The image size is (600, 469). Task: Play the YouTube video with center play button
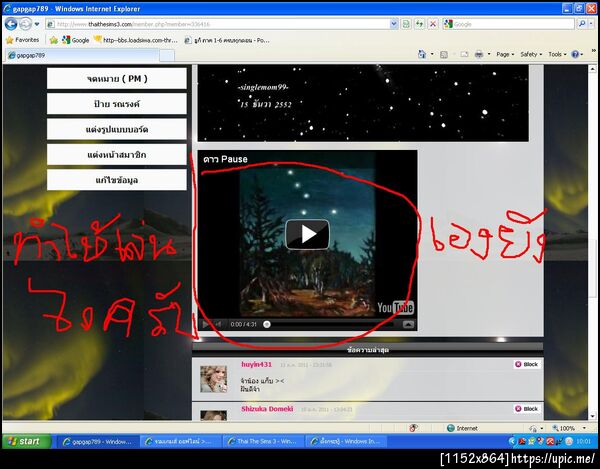point(307,234)
